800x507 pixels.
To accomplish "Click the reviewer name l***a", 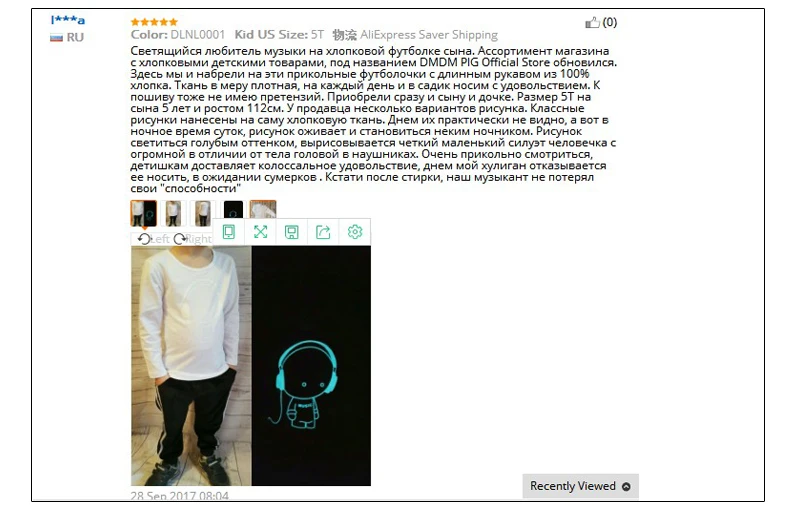I will tap(68, 20).
